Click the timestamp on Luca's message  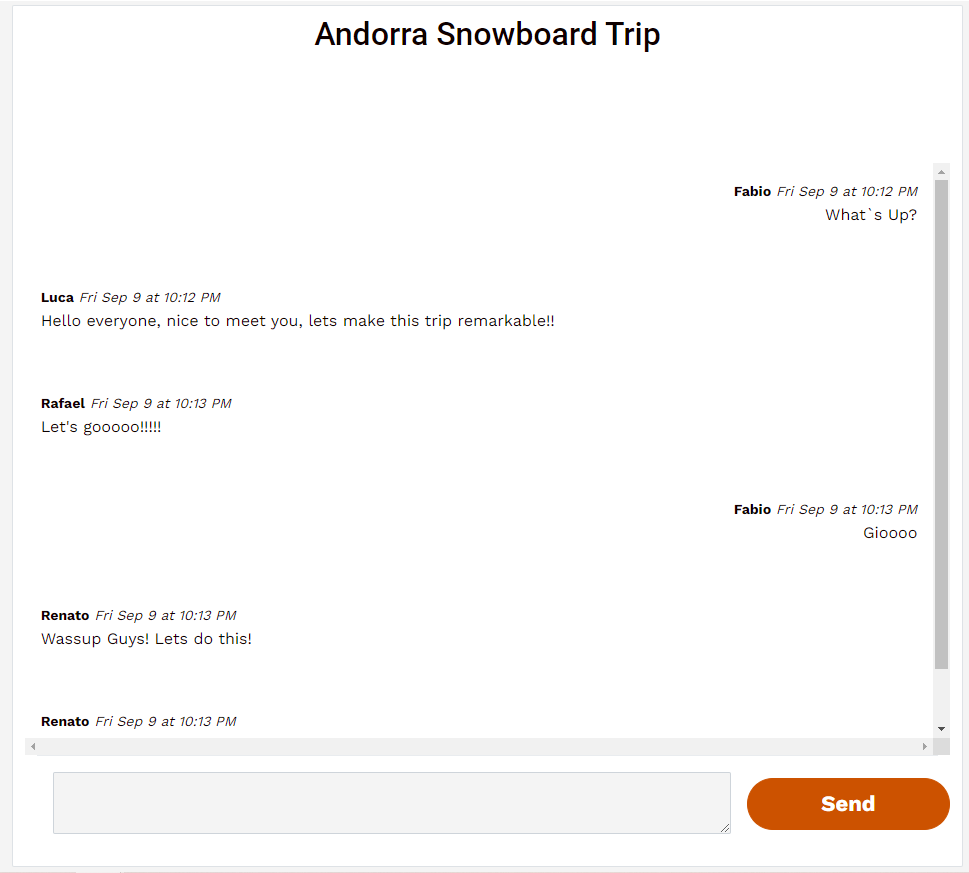tap(150, 297)
